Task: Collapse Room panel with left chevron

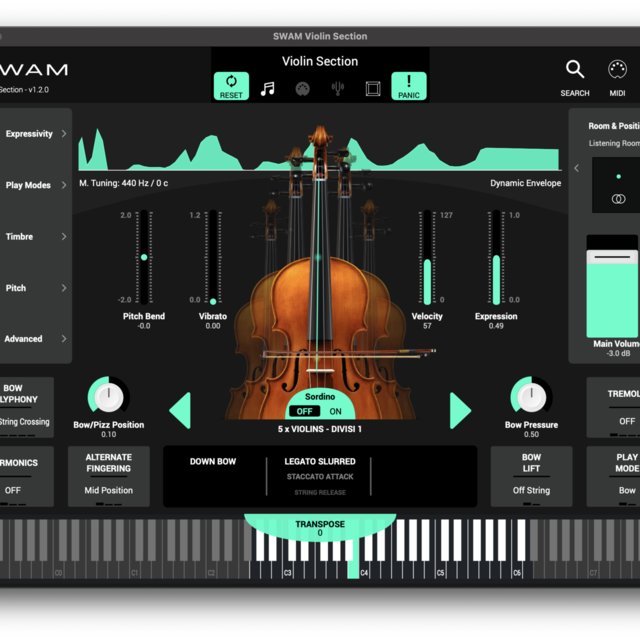Action: (576, 168)
